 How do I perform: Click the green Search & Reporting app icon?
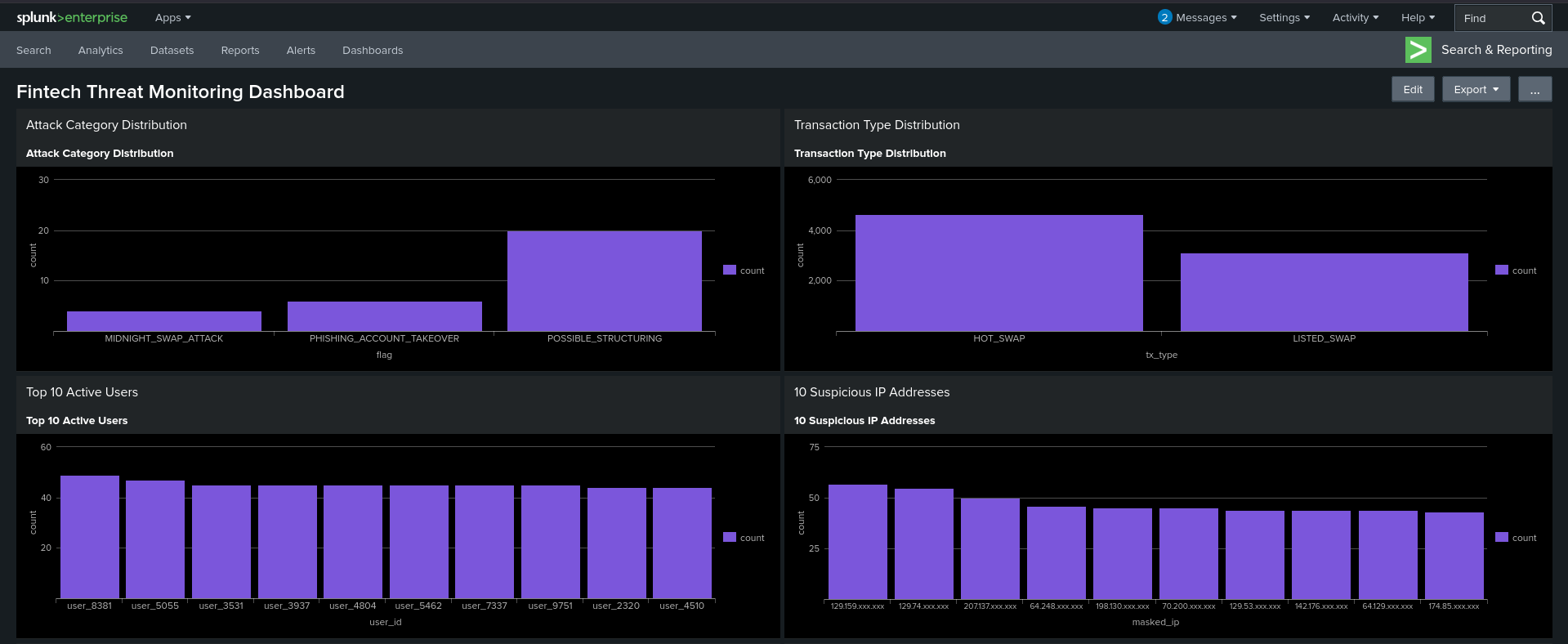[1418, 50]
